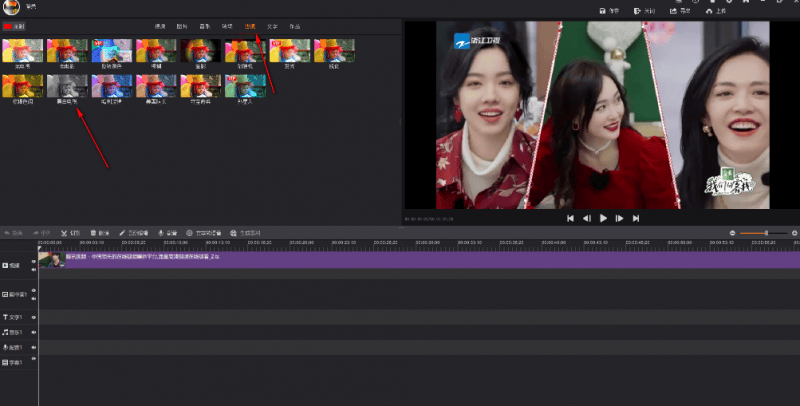Viewport: 800px width, 406px height.
Task: Click the trash delete icon in timeline toolbar
Action: [x=93, y=232]
